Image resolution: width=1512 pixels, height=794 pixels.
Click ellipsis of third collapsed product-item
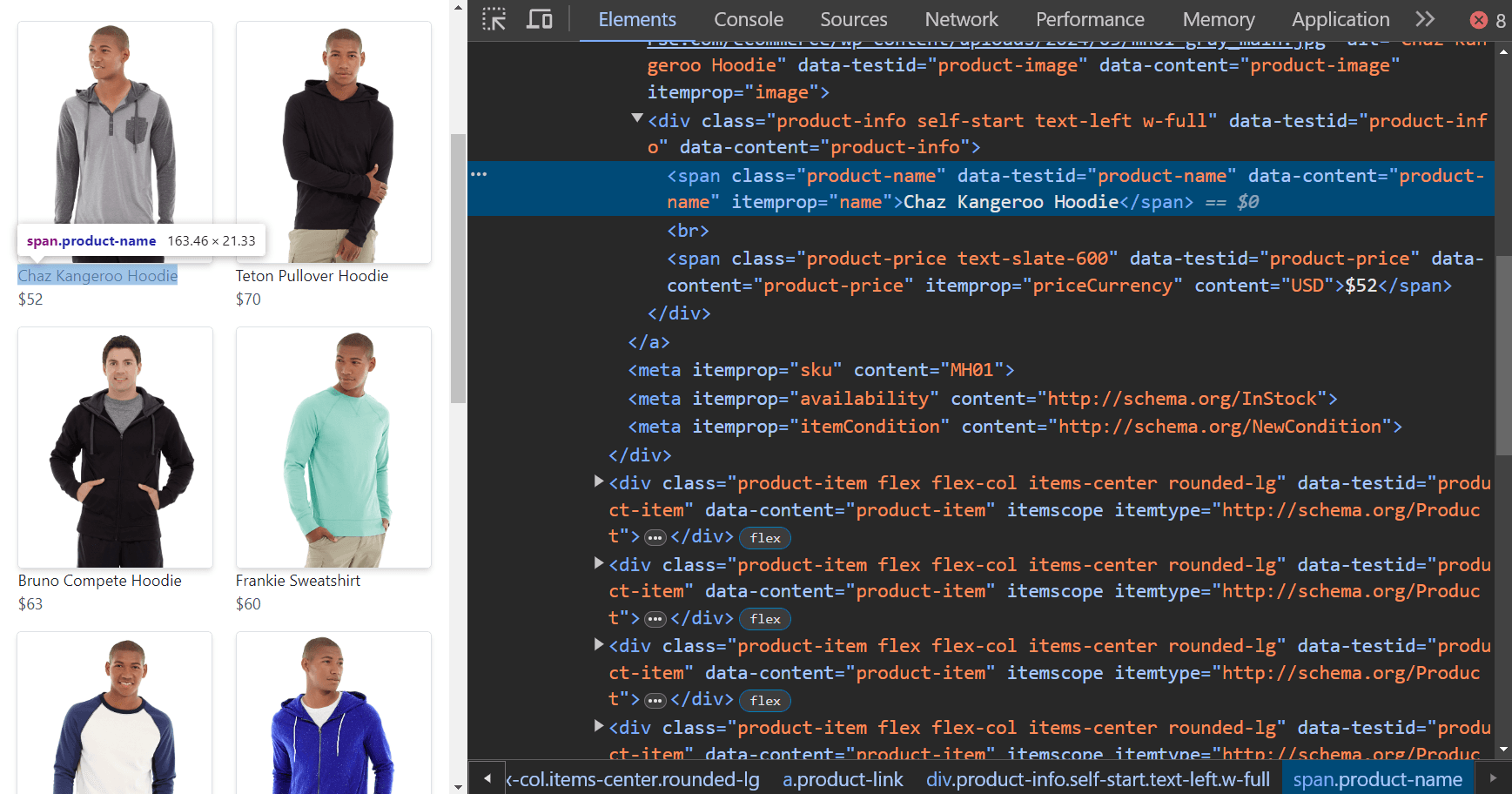(x=655, y=701)
